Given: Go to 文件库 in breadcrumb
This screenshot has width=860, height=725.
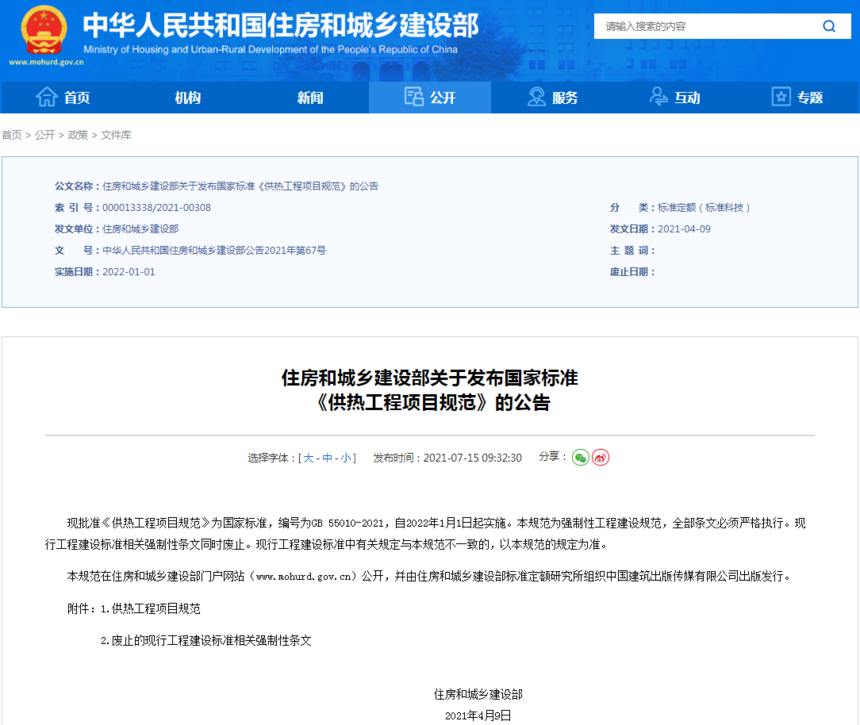Looking at the screenshot, I should coord(116,135).
